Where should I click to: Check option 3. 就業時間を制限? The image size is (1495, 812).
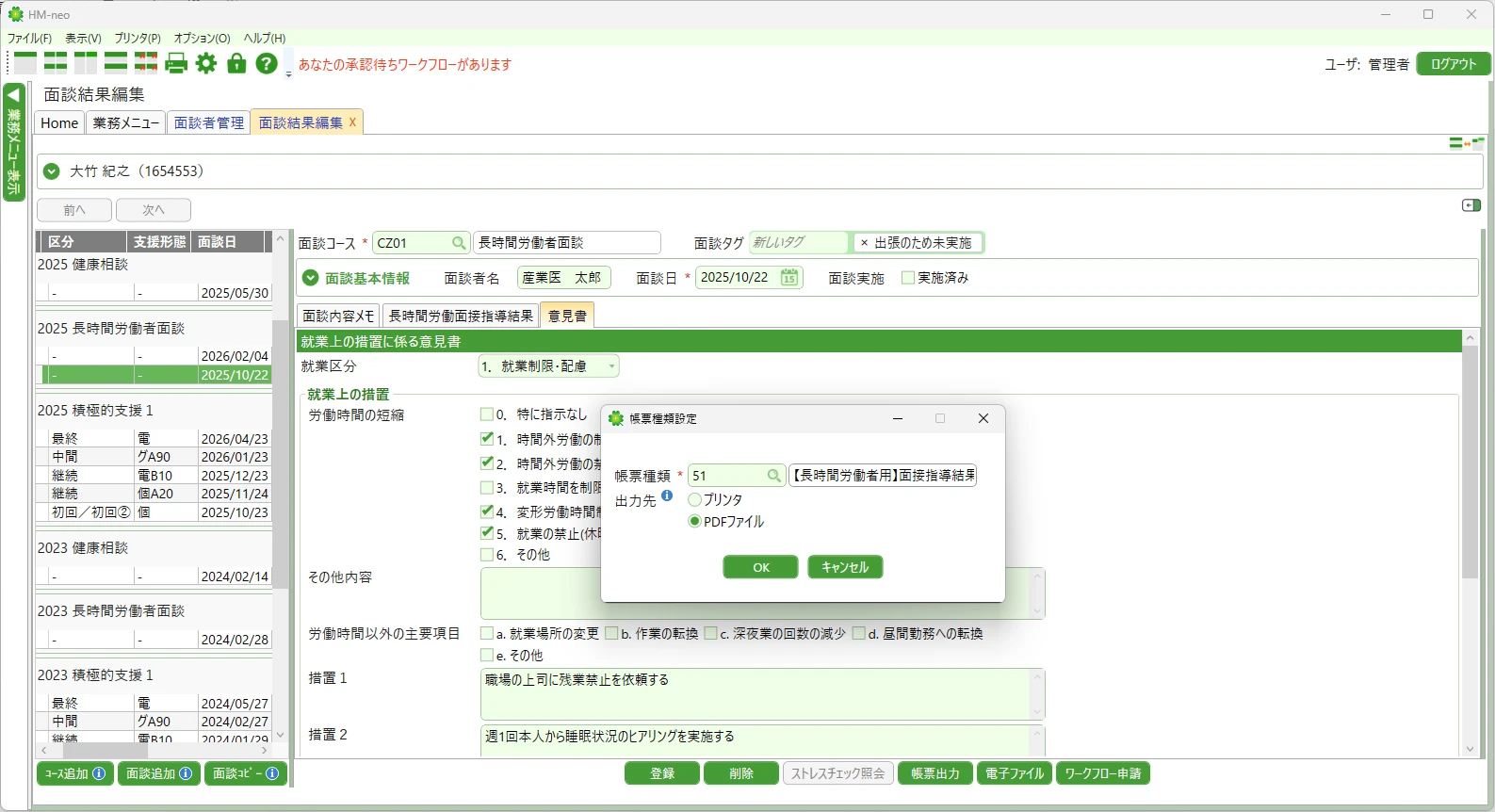(x=487, y=488)
